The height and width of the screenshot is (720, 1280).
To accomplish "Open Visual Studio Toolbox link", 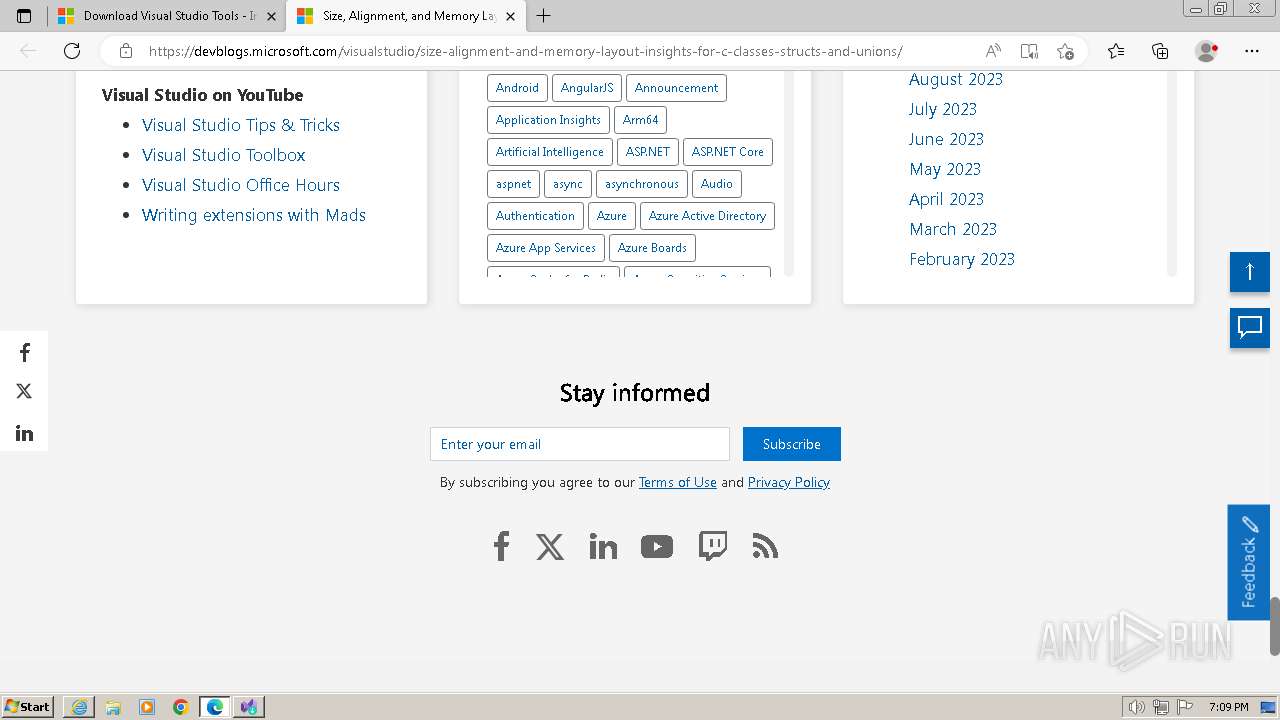I will click(x=224, y=155).
